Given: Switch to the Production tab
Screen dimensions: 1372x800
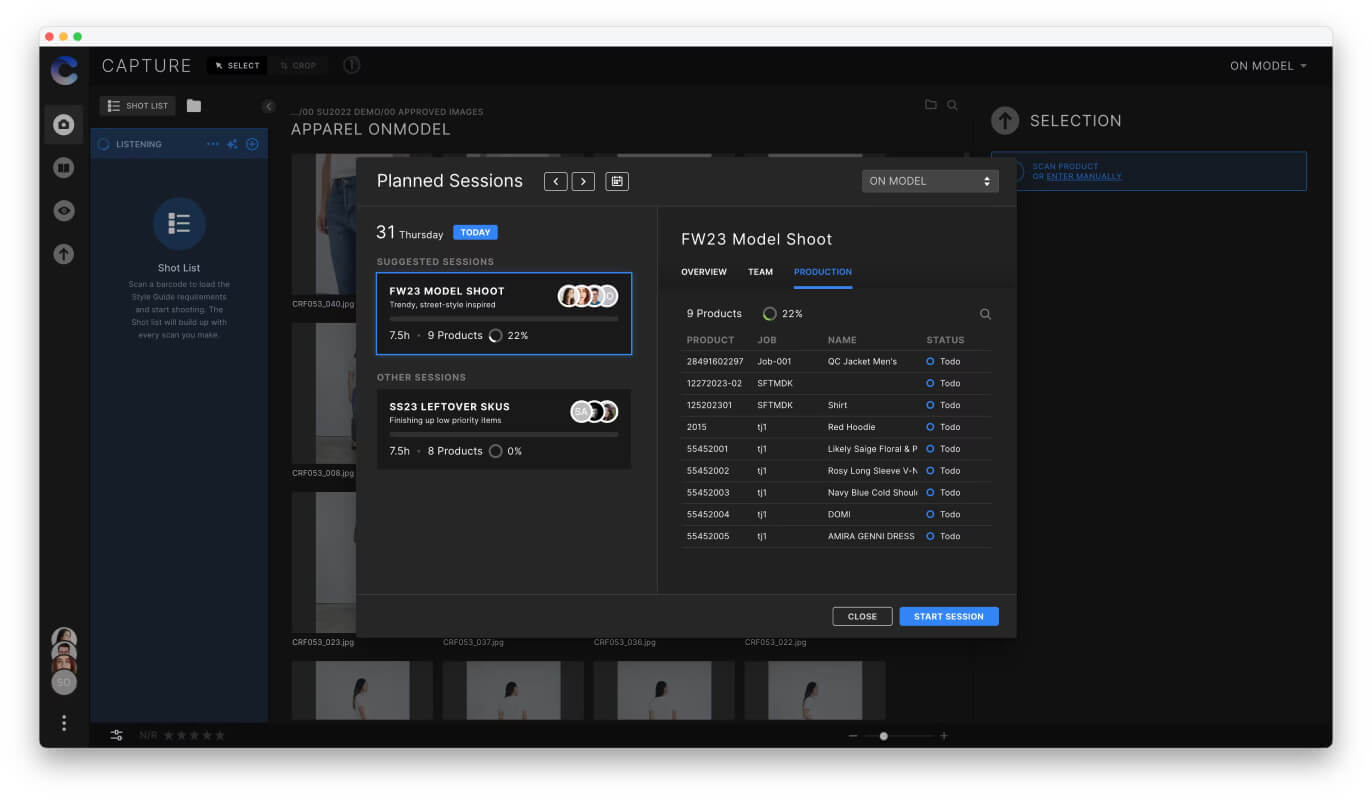Looking at the screenshot, I should coord(823,272).
